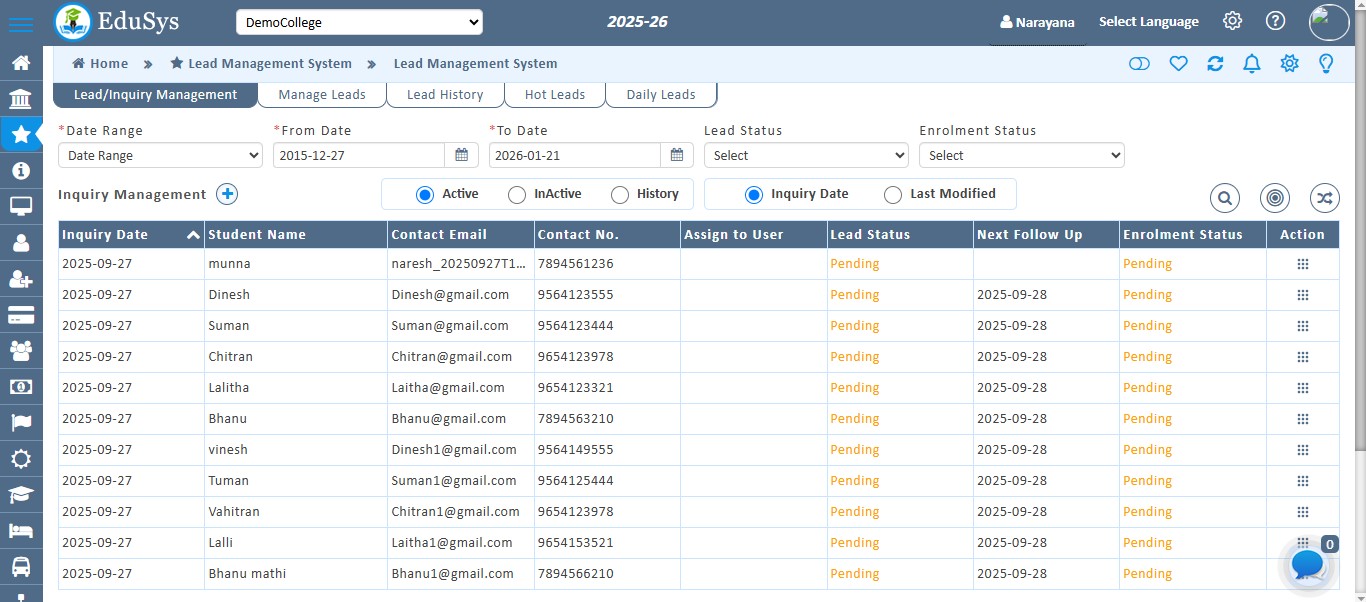Click the help question mark icon
The height and width of the screenshot is (602, 1366).
coord(1275,21)
